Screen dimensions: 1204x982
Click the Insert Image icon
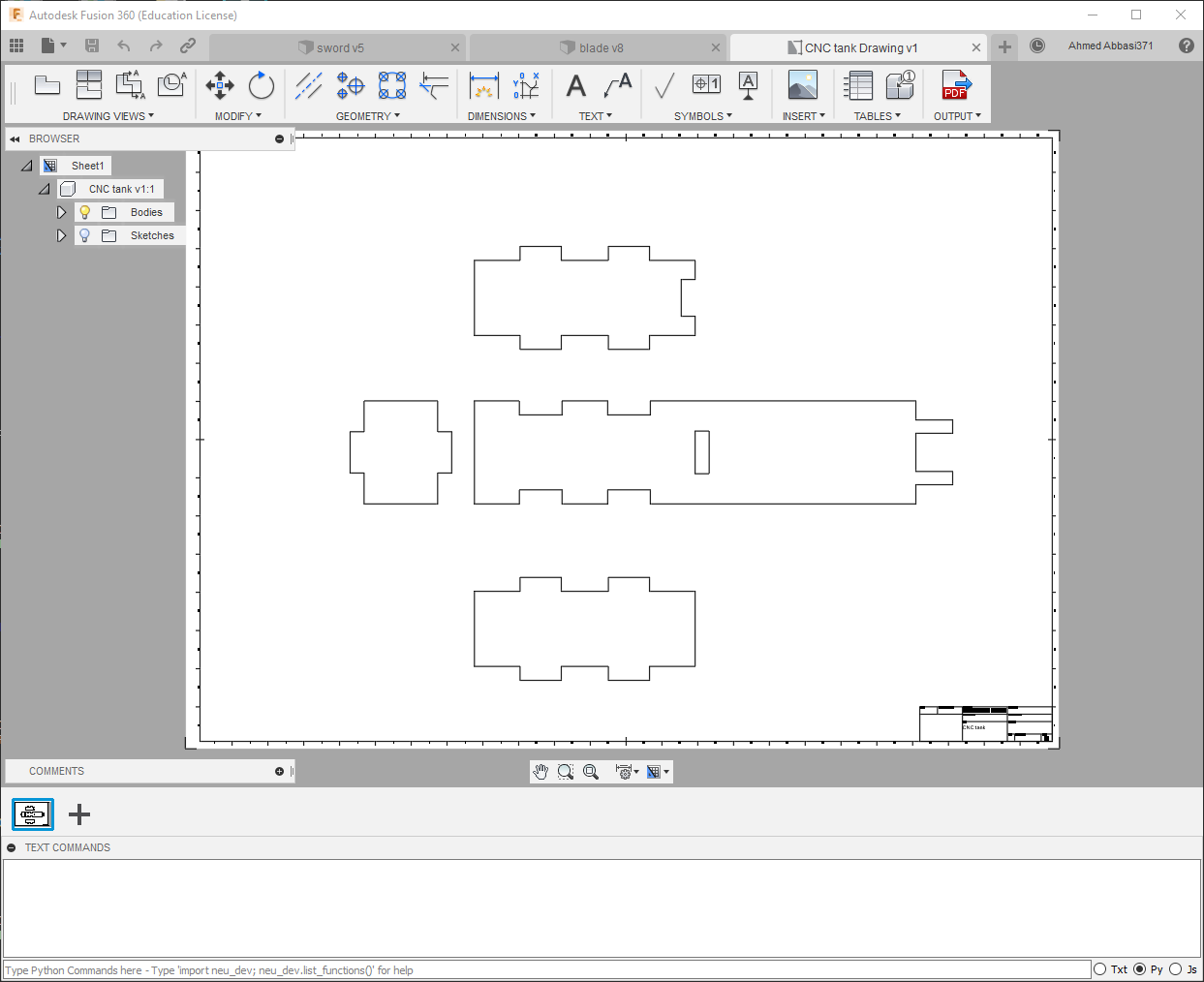[x=803, y=85]
